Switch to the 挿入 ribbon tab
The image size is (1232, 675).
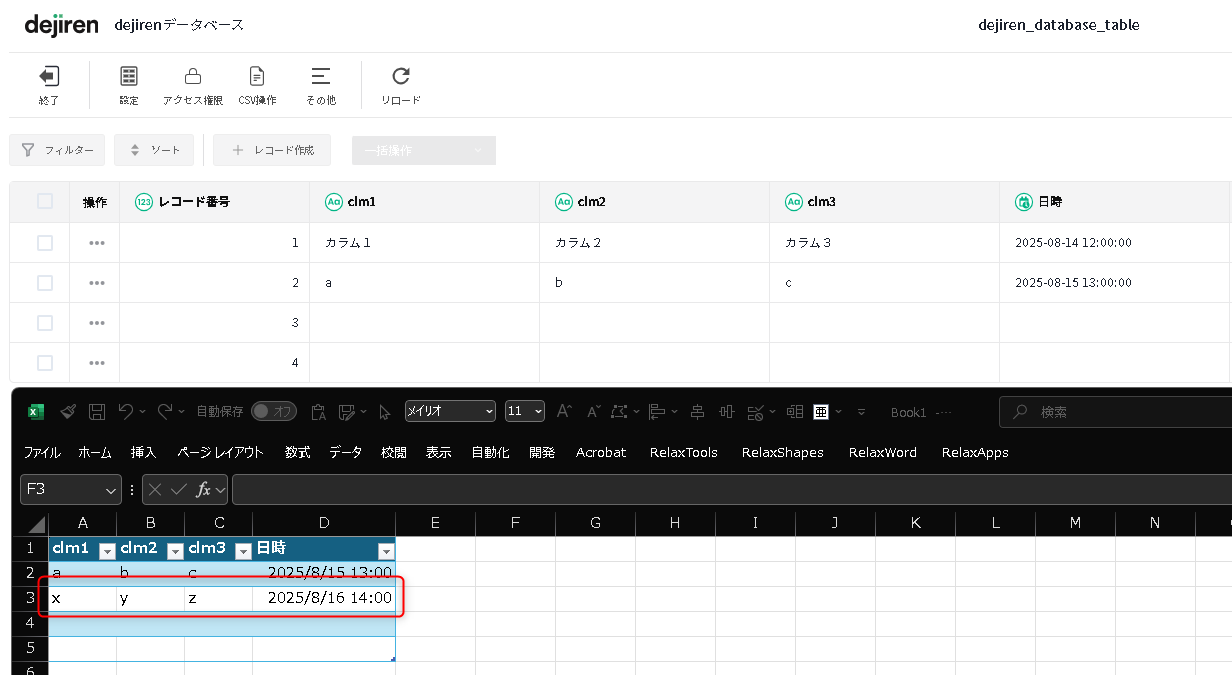(143, 453)
